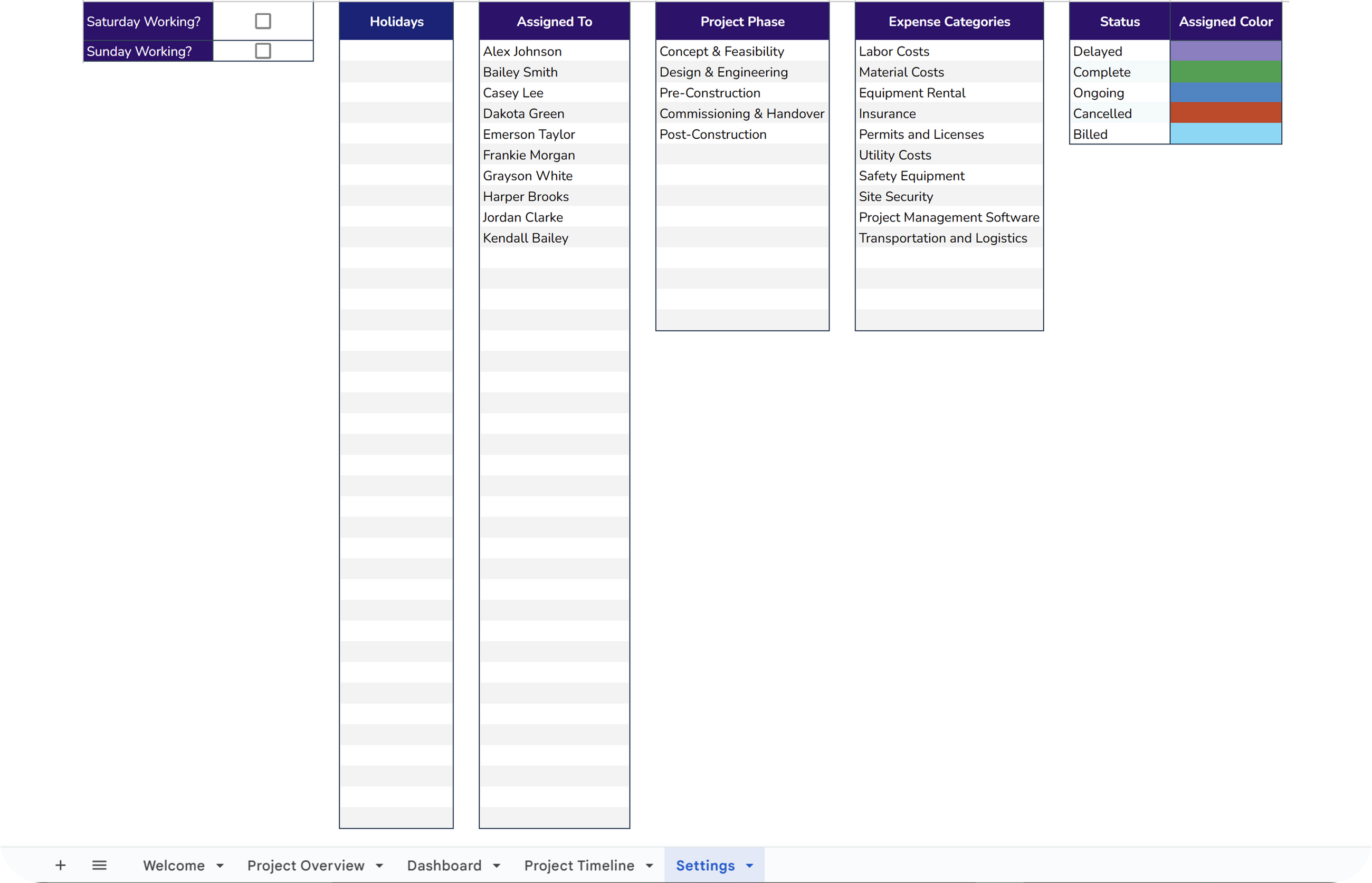Screen dimensions: 1372x883
Task: Select the Utility Costs cell
Action: [949, 154]
